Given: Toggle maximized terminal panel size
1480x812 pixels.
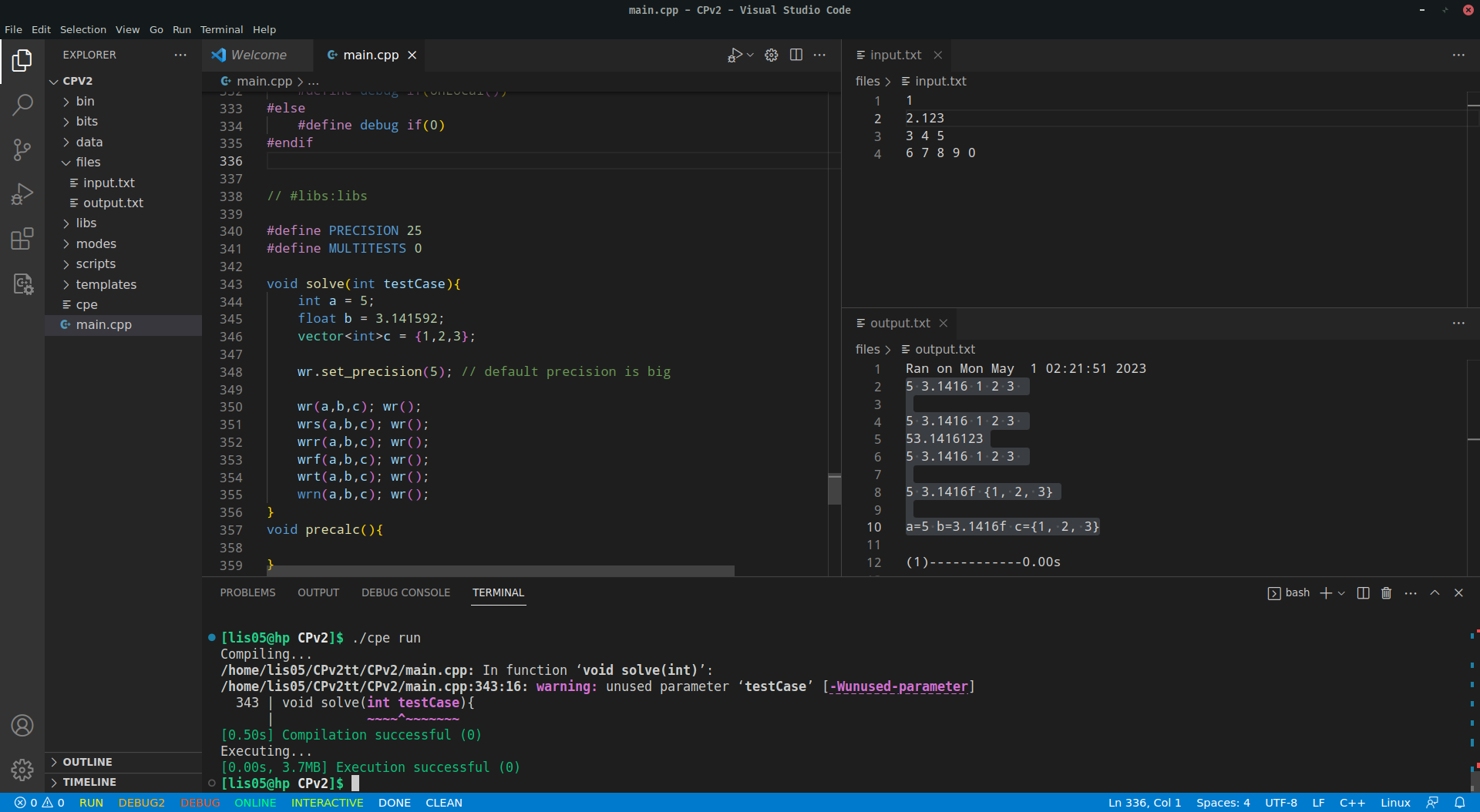Looking at the screenshot, I should pos(1435,593).
